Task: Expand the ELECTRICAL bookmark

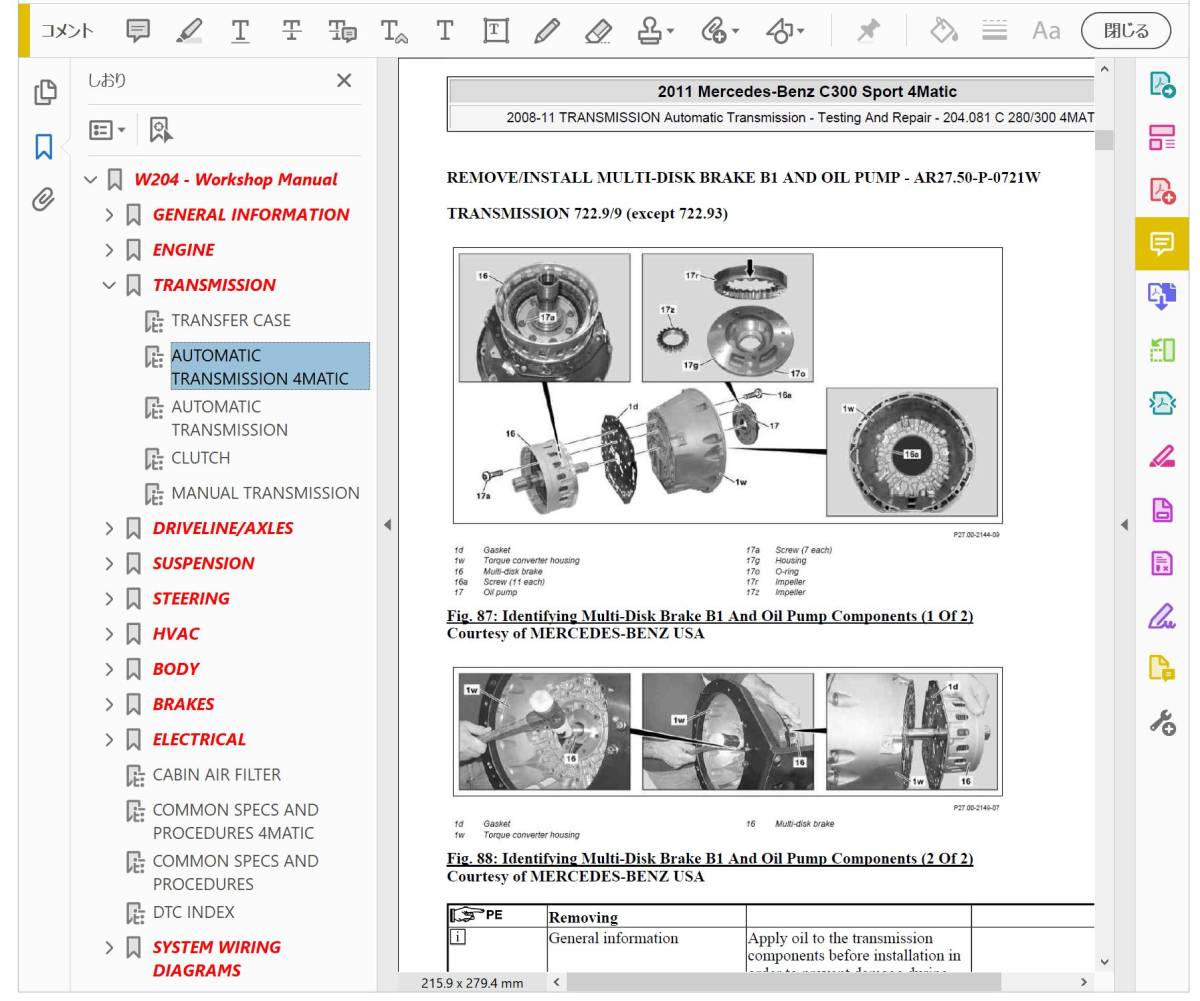Action: click(x=109, y=740)
